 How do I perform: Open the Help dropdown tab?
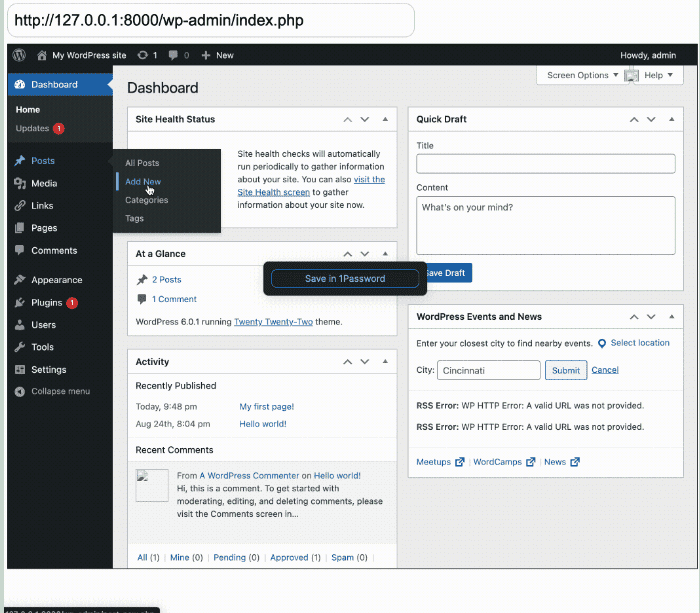(658, 75)
